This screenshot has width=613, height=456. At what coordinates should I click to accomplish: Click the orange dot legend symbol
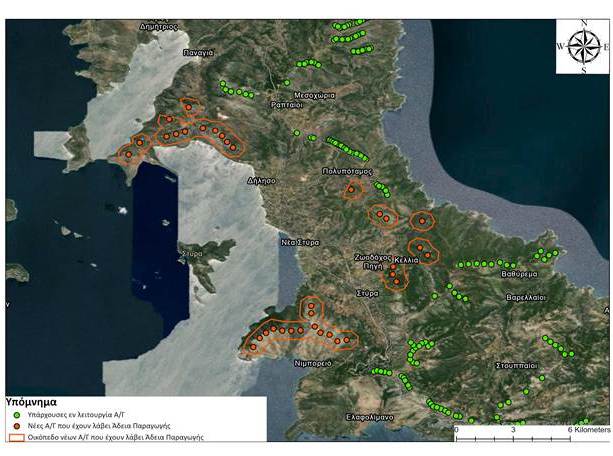click(x=17, y=425)
